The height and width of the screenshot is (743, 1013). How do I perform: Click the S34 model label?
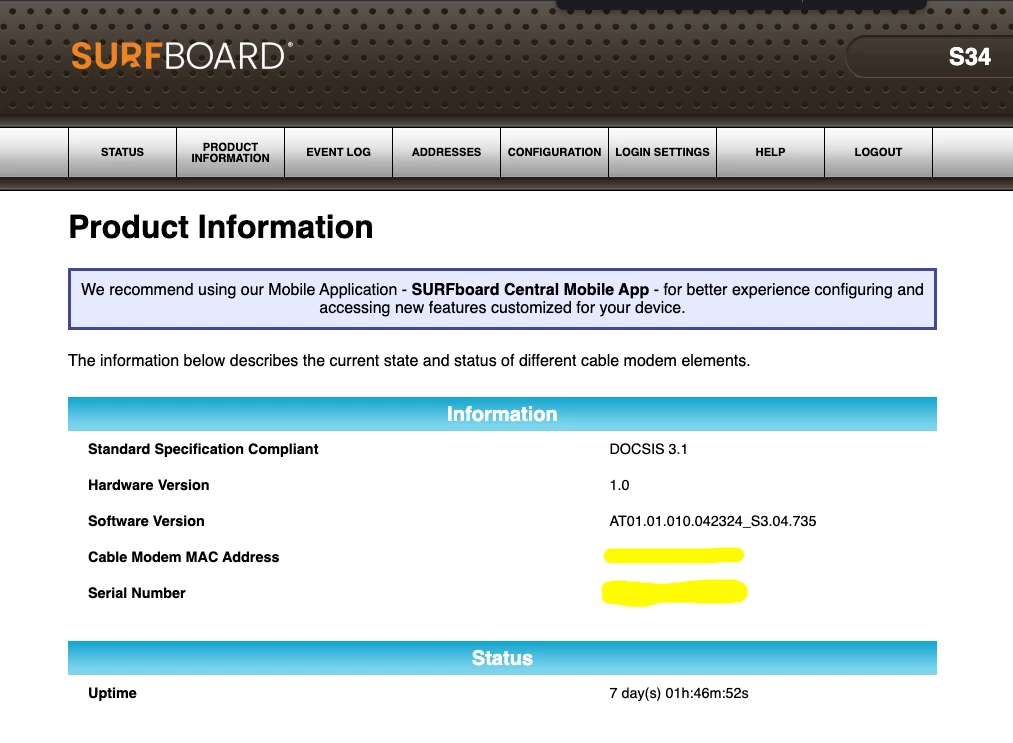click(x=969, y=57)
